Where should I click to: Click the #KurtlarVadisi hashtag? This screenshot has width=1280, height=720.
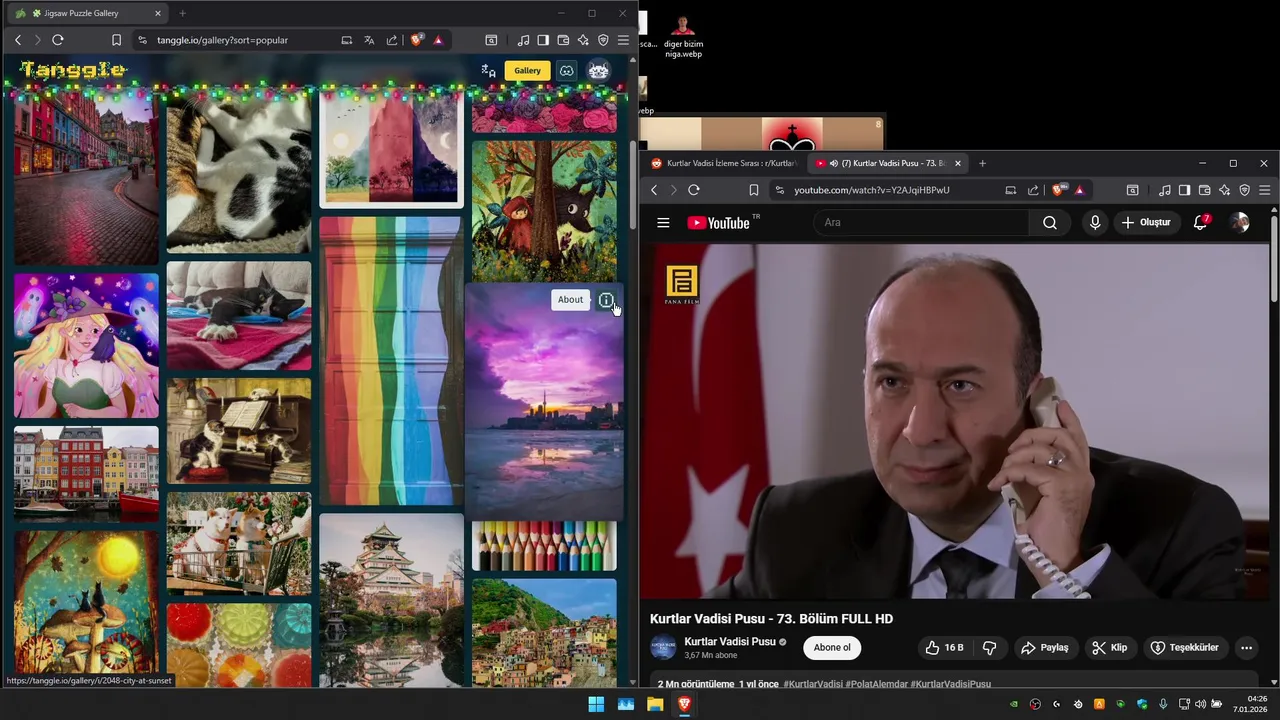pyautogui.click(x=813, y=684)
